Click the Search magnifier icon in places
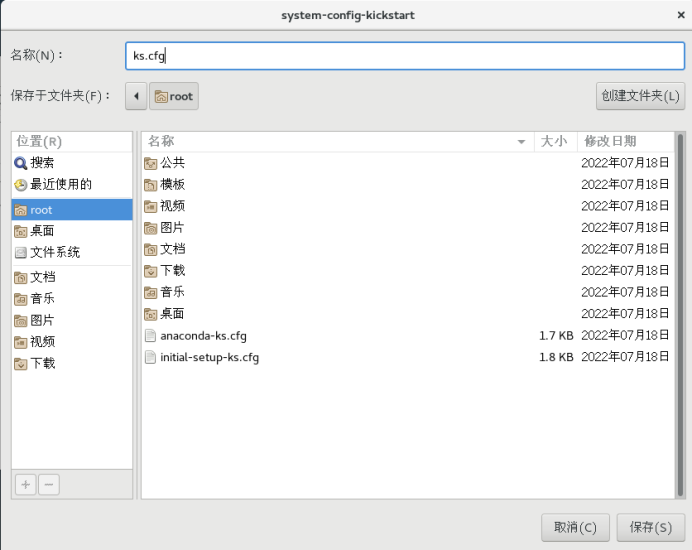The height and width of the screenshot is (550, 692). [20, 163]
